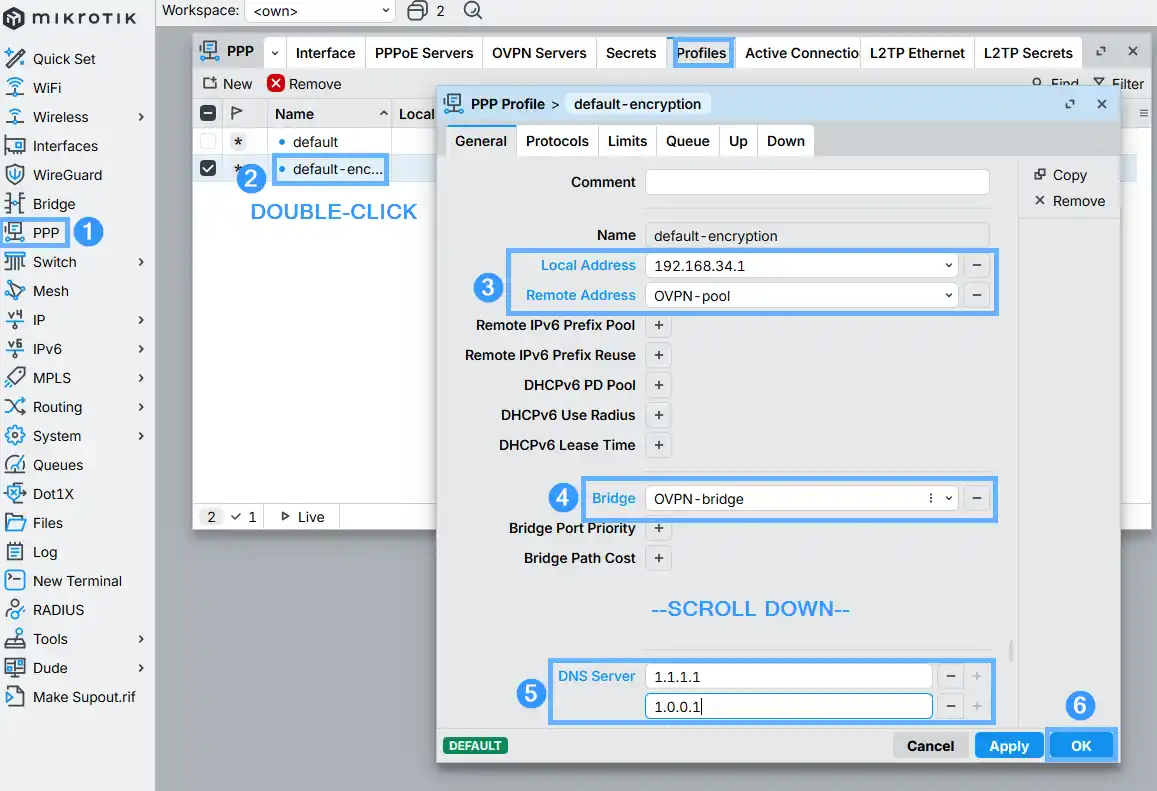
Task: Add DHCPv6 PD Pool value
Action: pos(658,385)
